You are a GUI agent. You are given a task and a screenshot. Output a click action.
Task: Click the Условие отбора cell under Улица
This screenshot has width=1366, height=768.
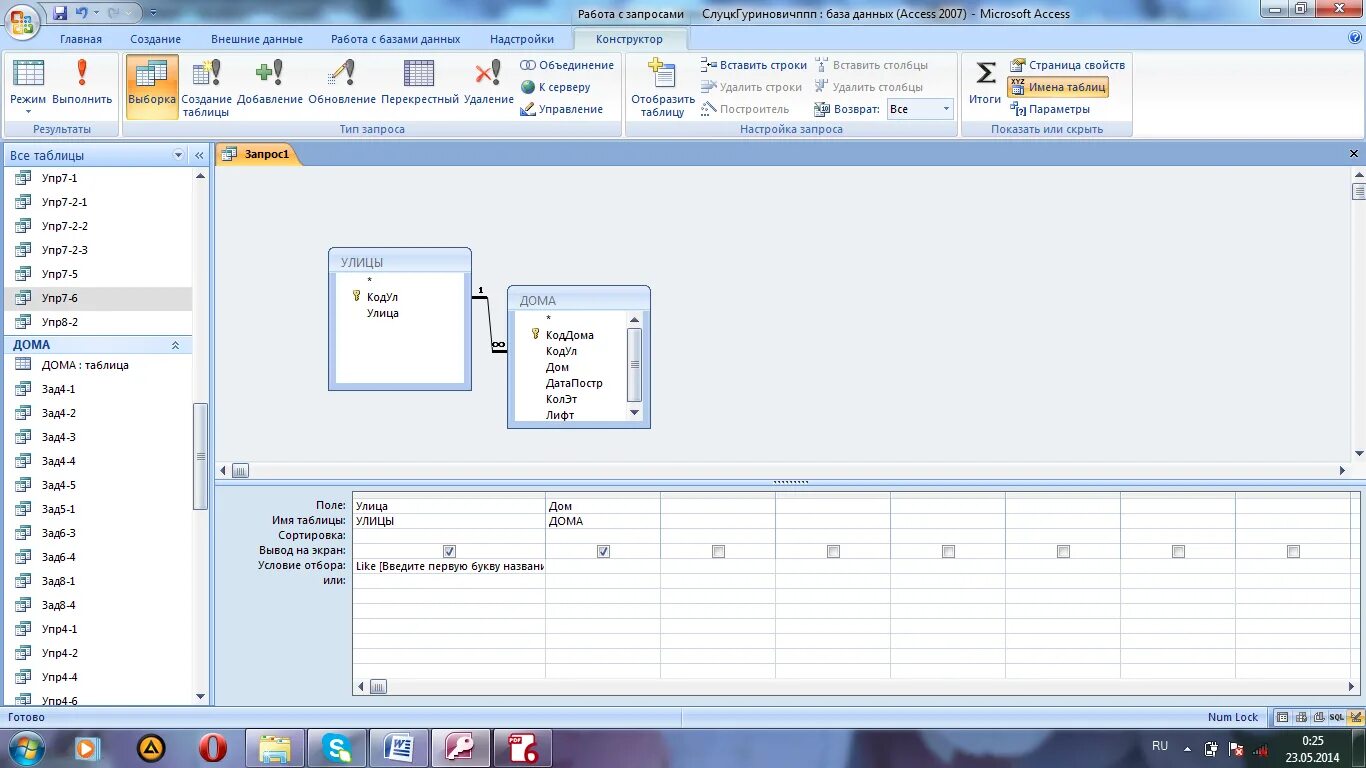pyautogui.click(x=449, y=566)
